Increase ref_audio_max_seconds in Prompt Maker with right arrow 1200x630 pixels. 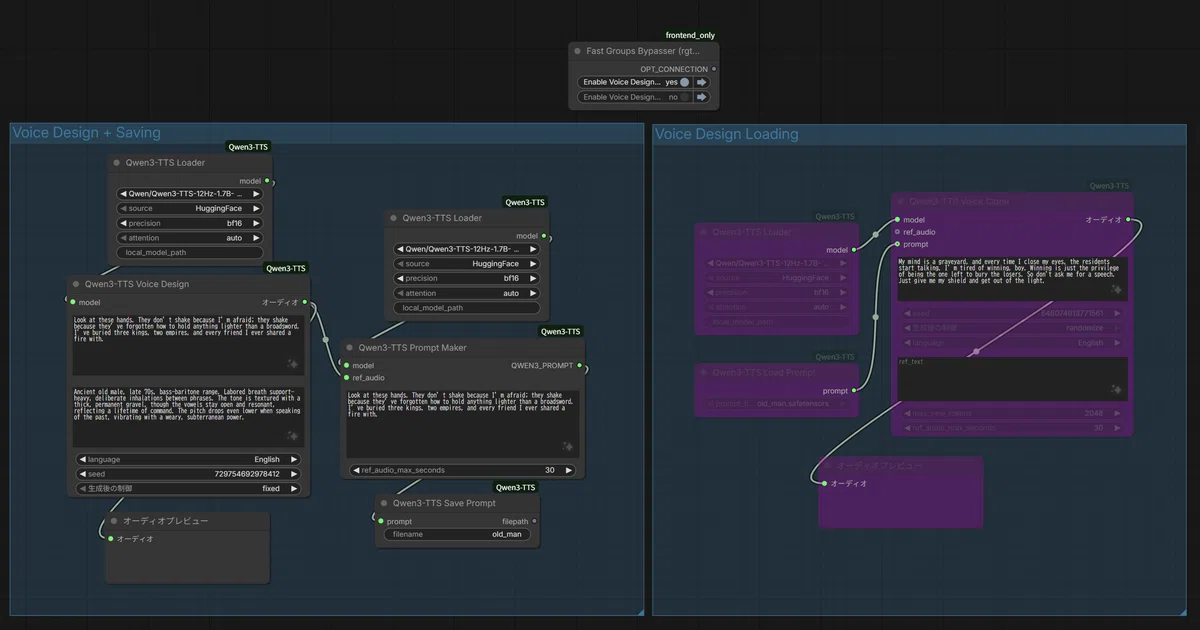pos(569,470)
